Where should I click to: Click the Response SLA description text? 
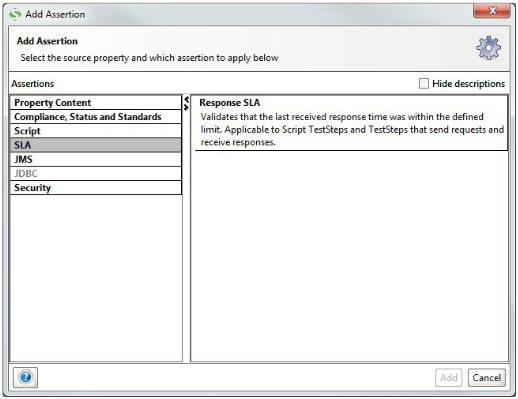352,130
